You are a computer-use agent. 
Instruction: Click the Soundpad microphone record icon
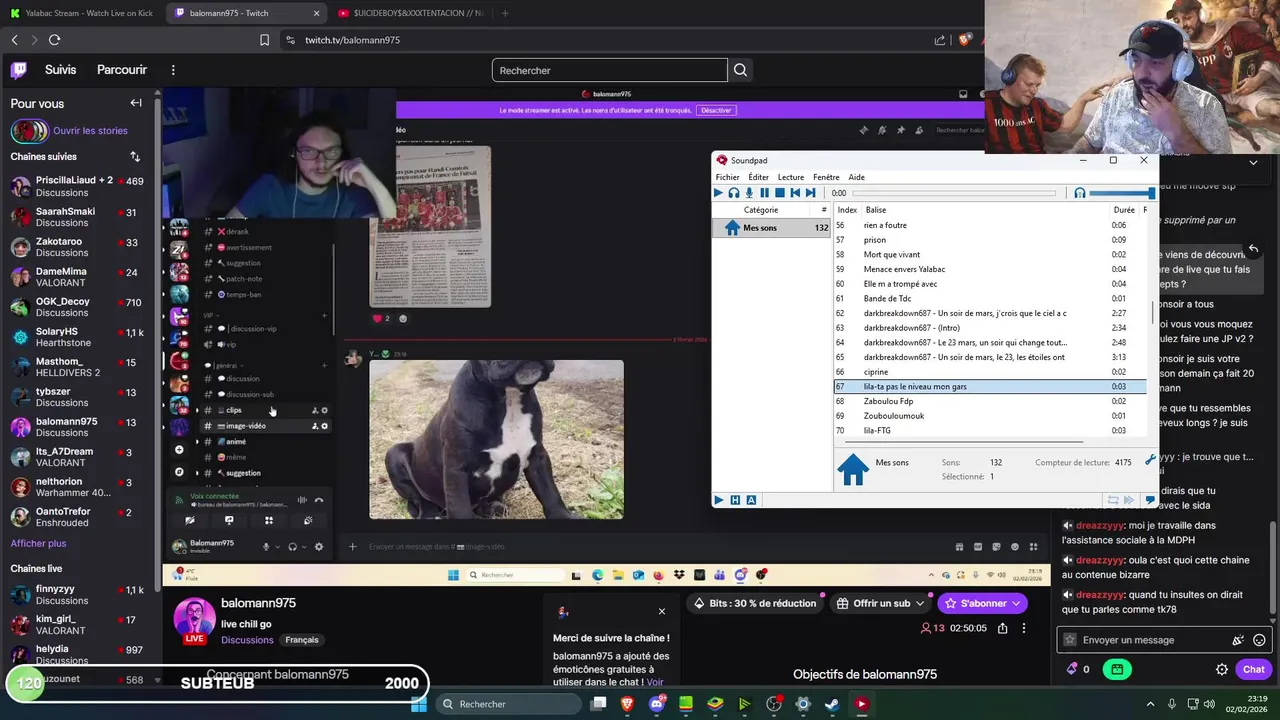[749, 193]
